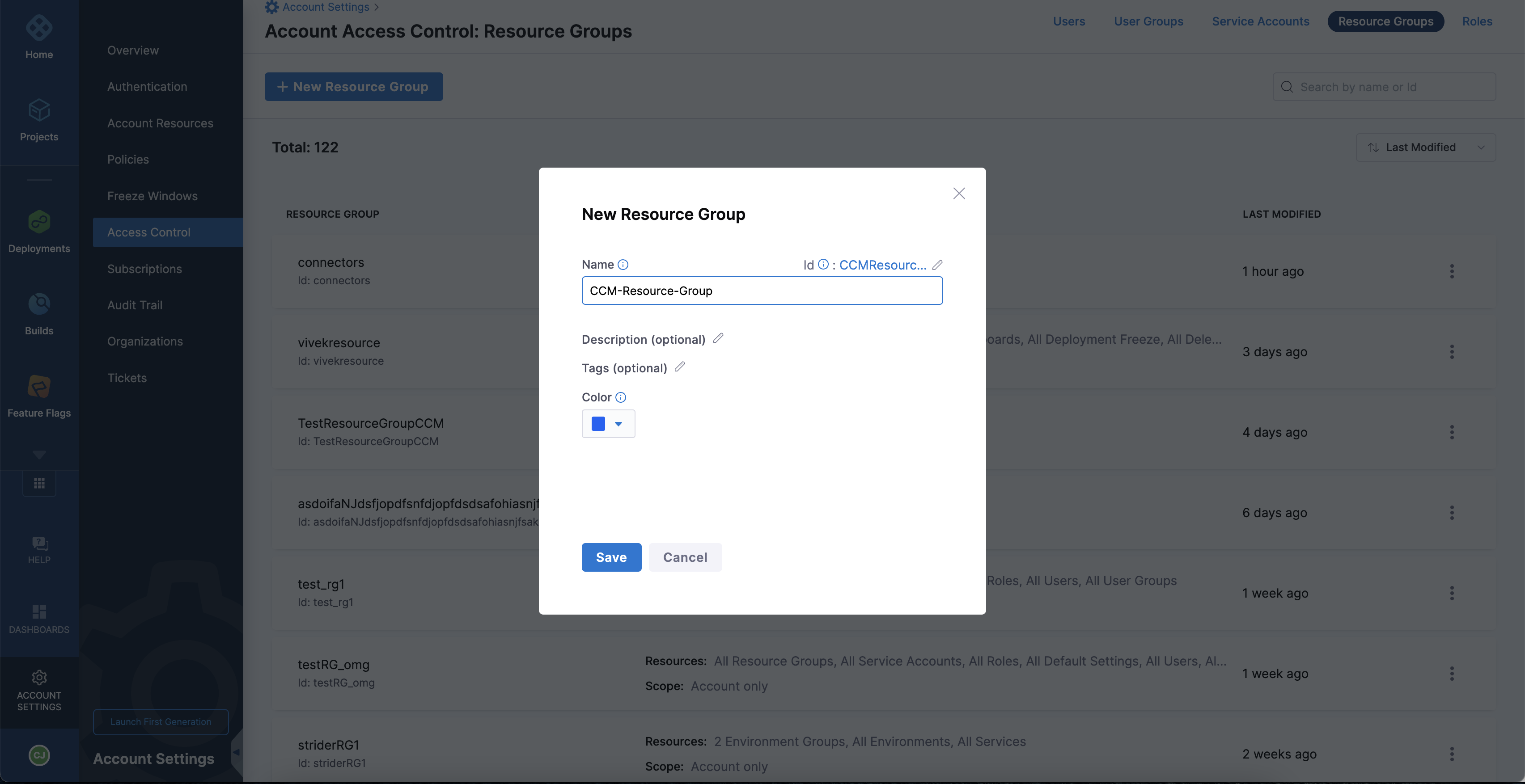Open the Feature Flags module icon
Viewport: 1525px width, 784px height.
(39, 387)
